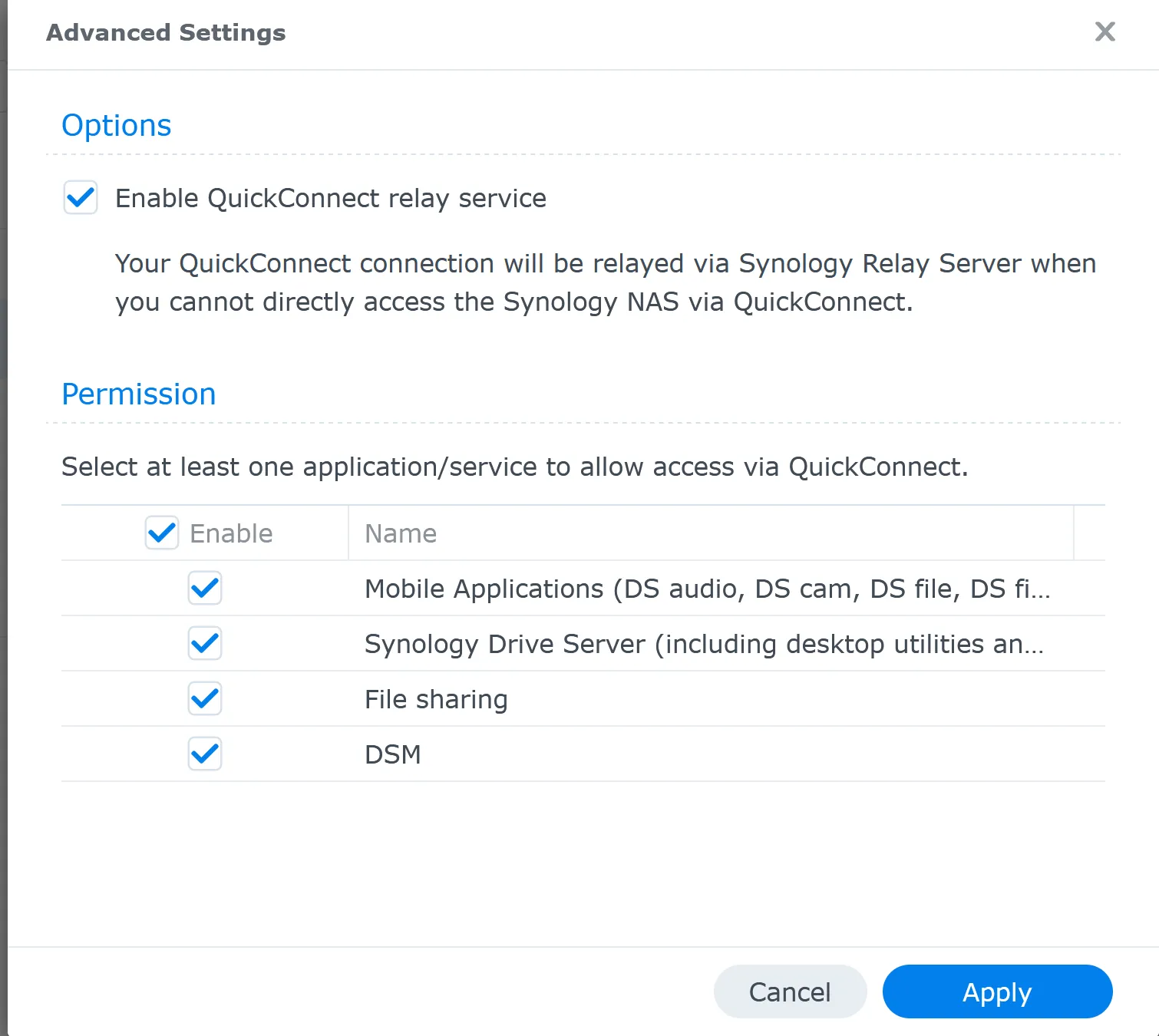Select the Options section heading

click(x=117, y=125)
